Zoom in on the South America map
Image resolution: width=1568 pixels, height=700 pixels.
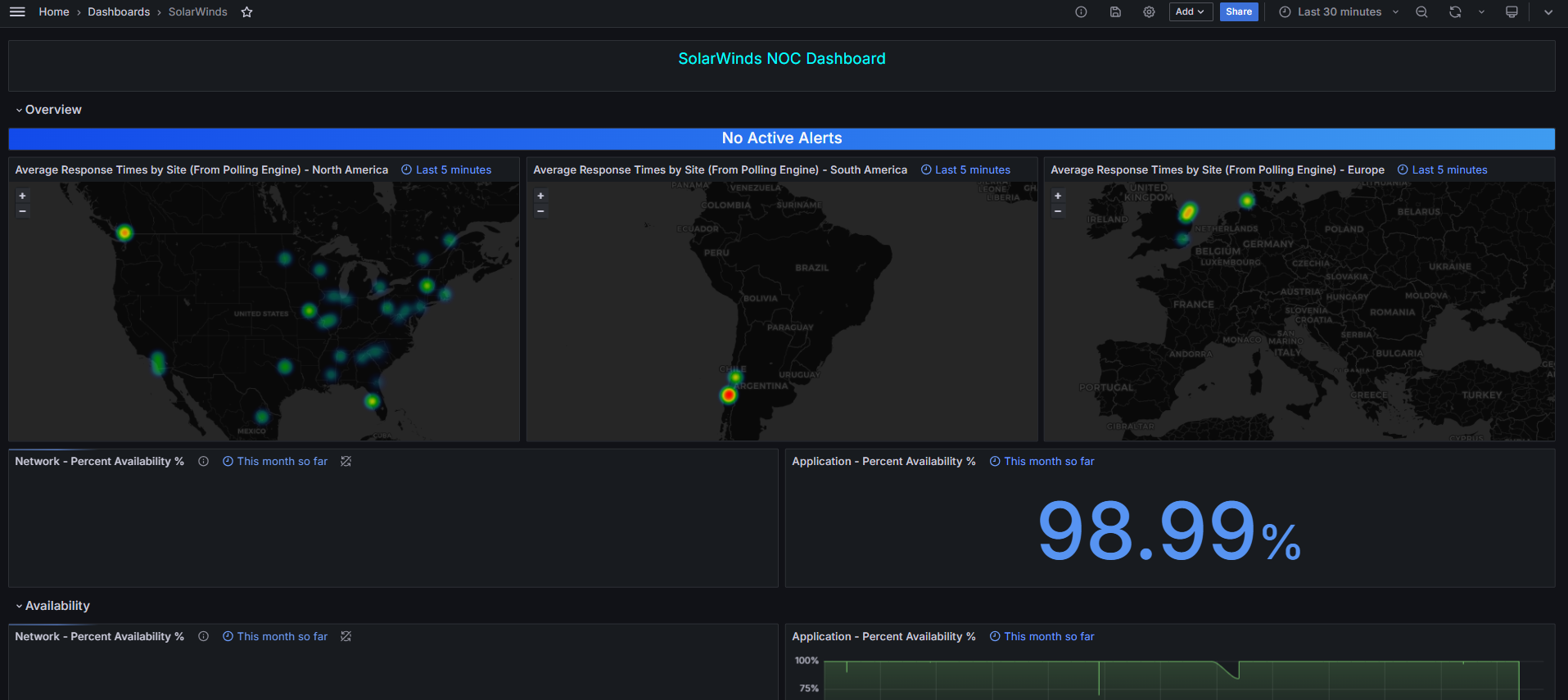[540, 196]
